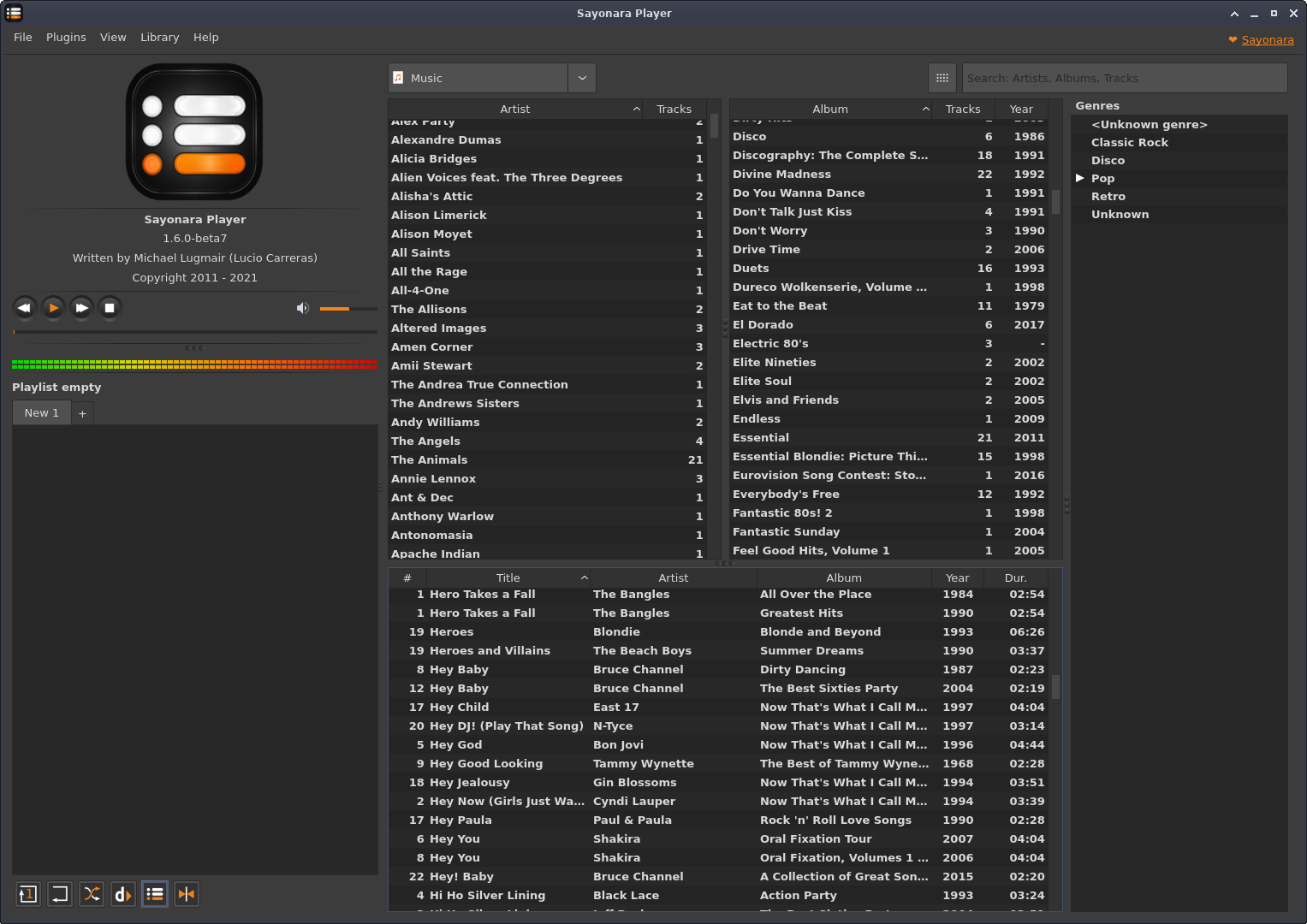Select track Heroes by Blondie
This screenshot has width=1307, height=924.
point(719,631)
